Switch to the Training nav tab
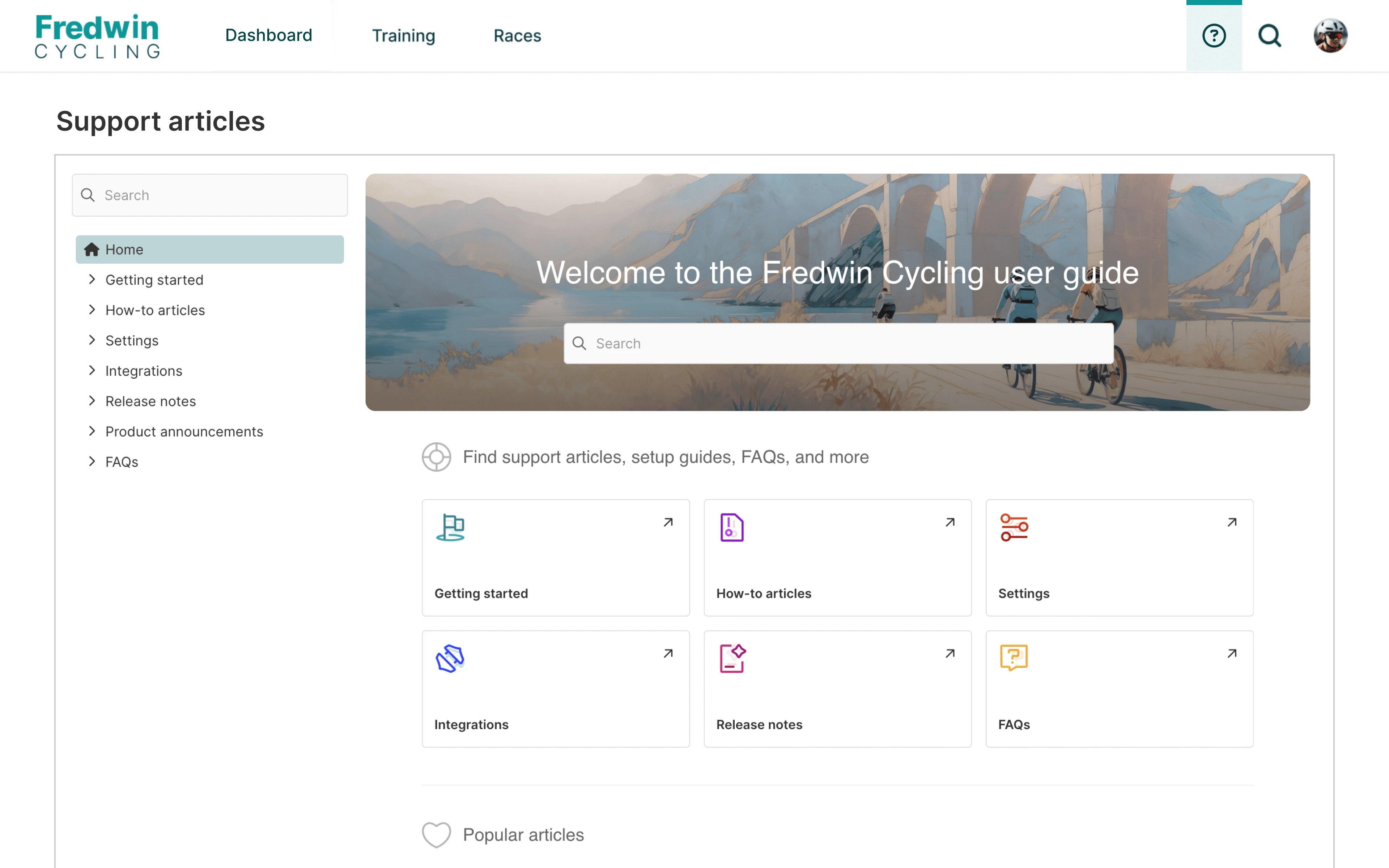 404,35
